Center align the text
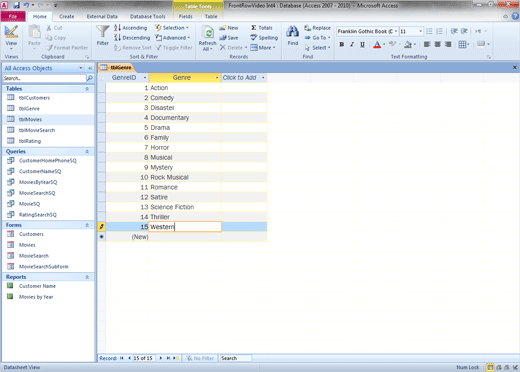Image resolution: width=520 pixels, height=372 pixels. tap(438, 44)
